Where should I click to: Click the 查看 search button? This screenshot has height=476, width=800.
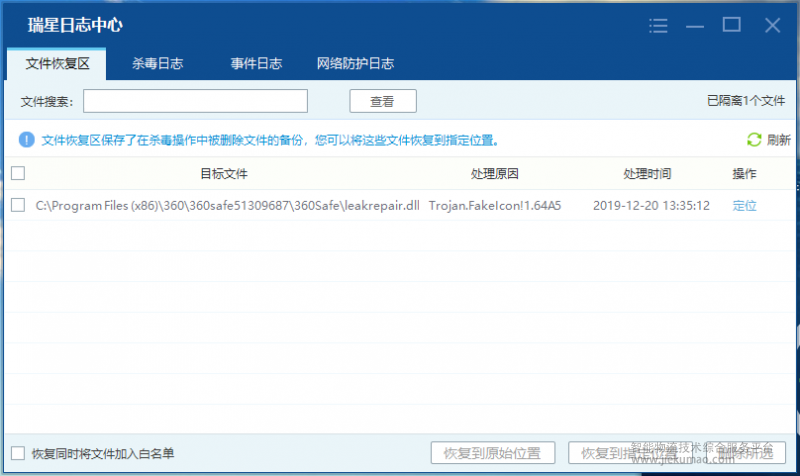[382, 101]
